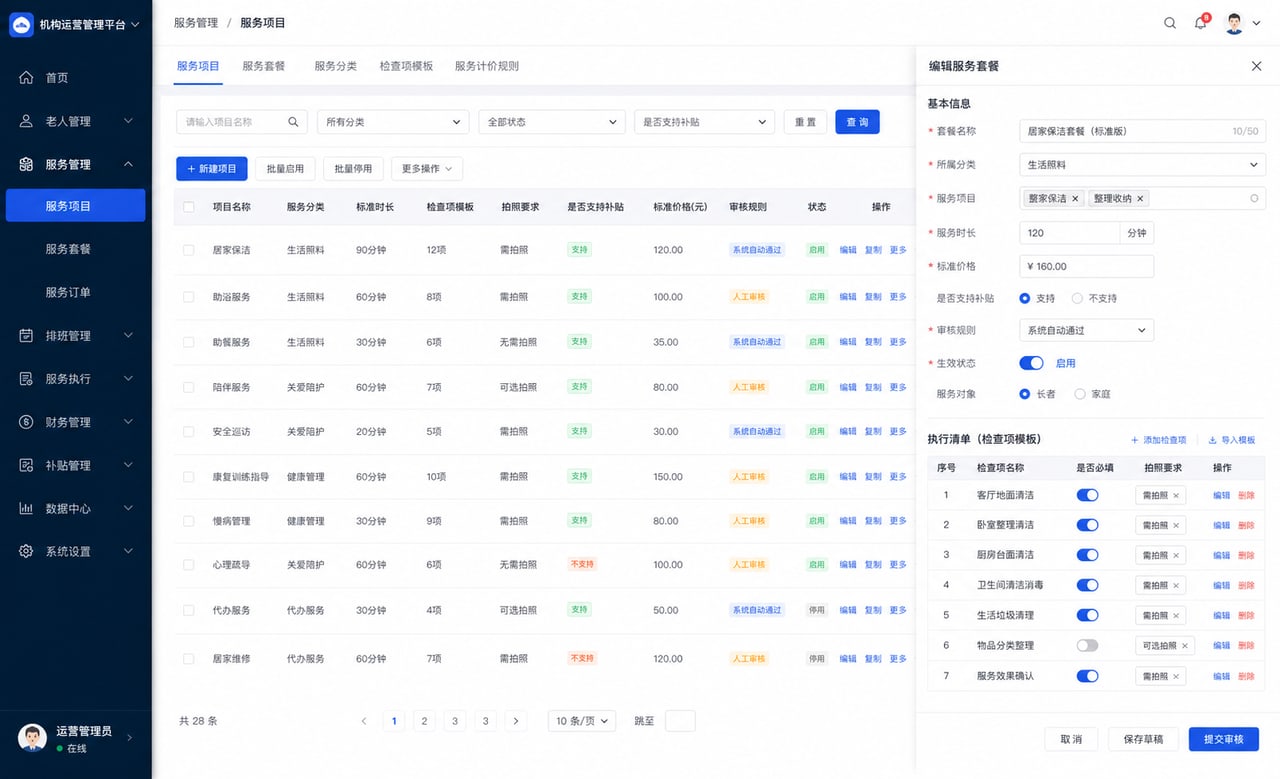Switch to the 检查项模板 tab
Viewport: 1280px width, 779px height.
point(406,66)
